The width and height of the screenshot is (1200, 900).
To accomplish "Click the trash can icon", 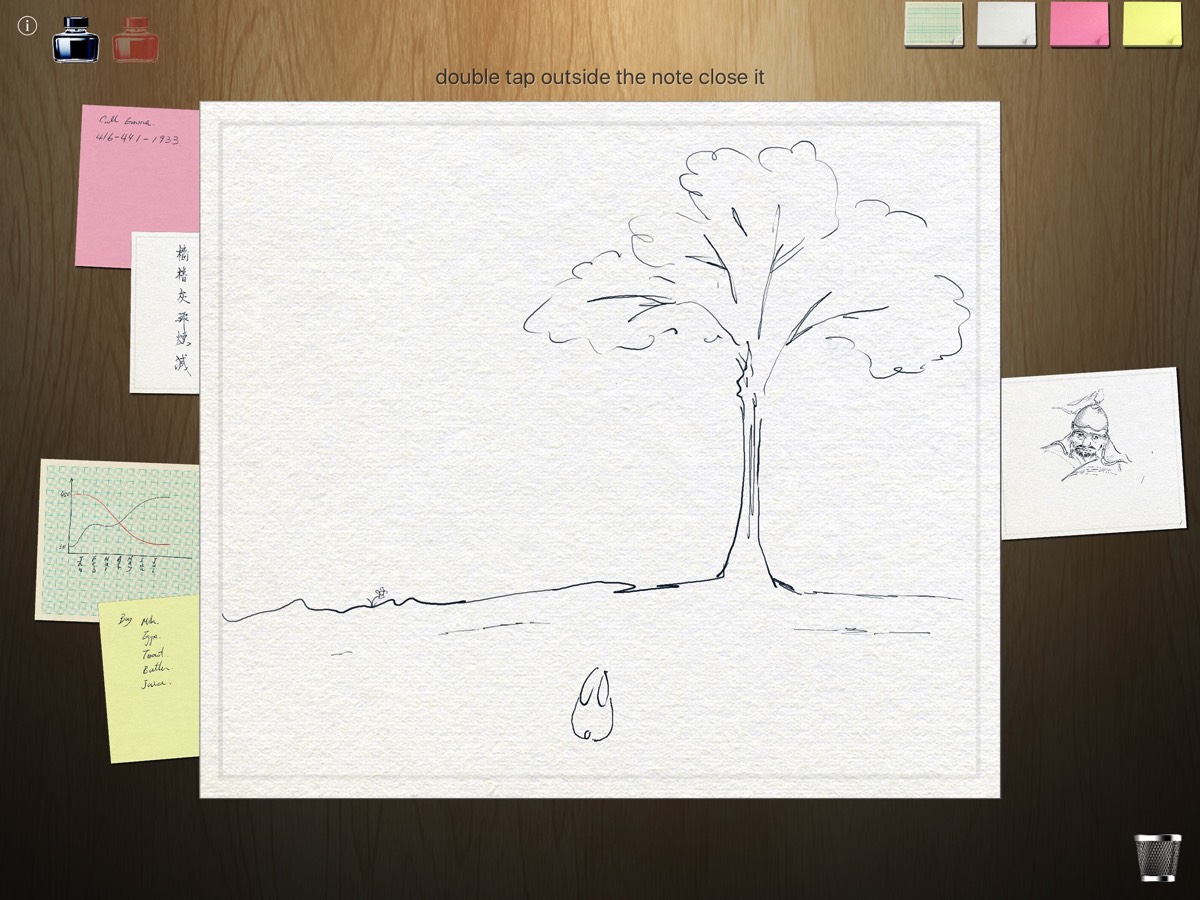I will [1157, 857].
